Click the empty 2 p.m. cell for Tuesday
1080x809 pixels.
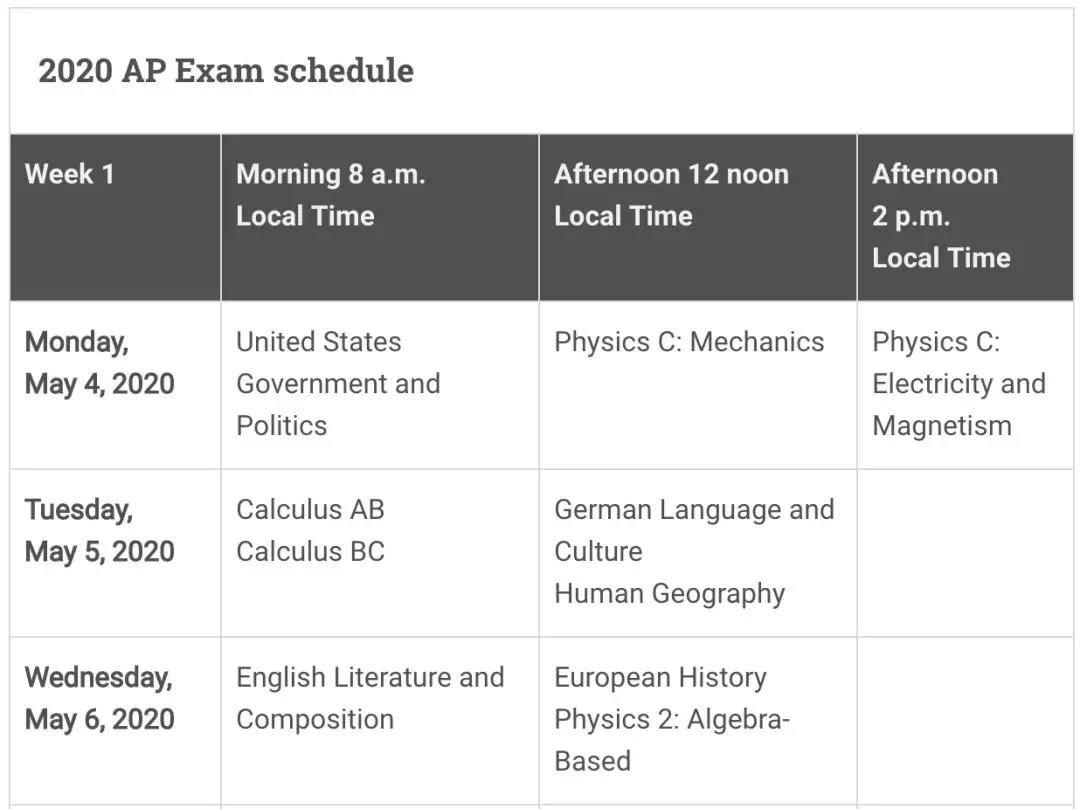[964, 552]
